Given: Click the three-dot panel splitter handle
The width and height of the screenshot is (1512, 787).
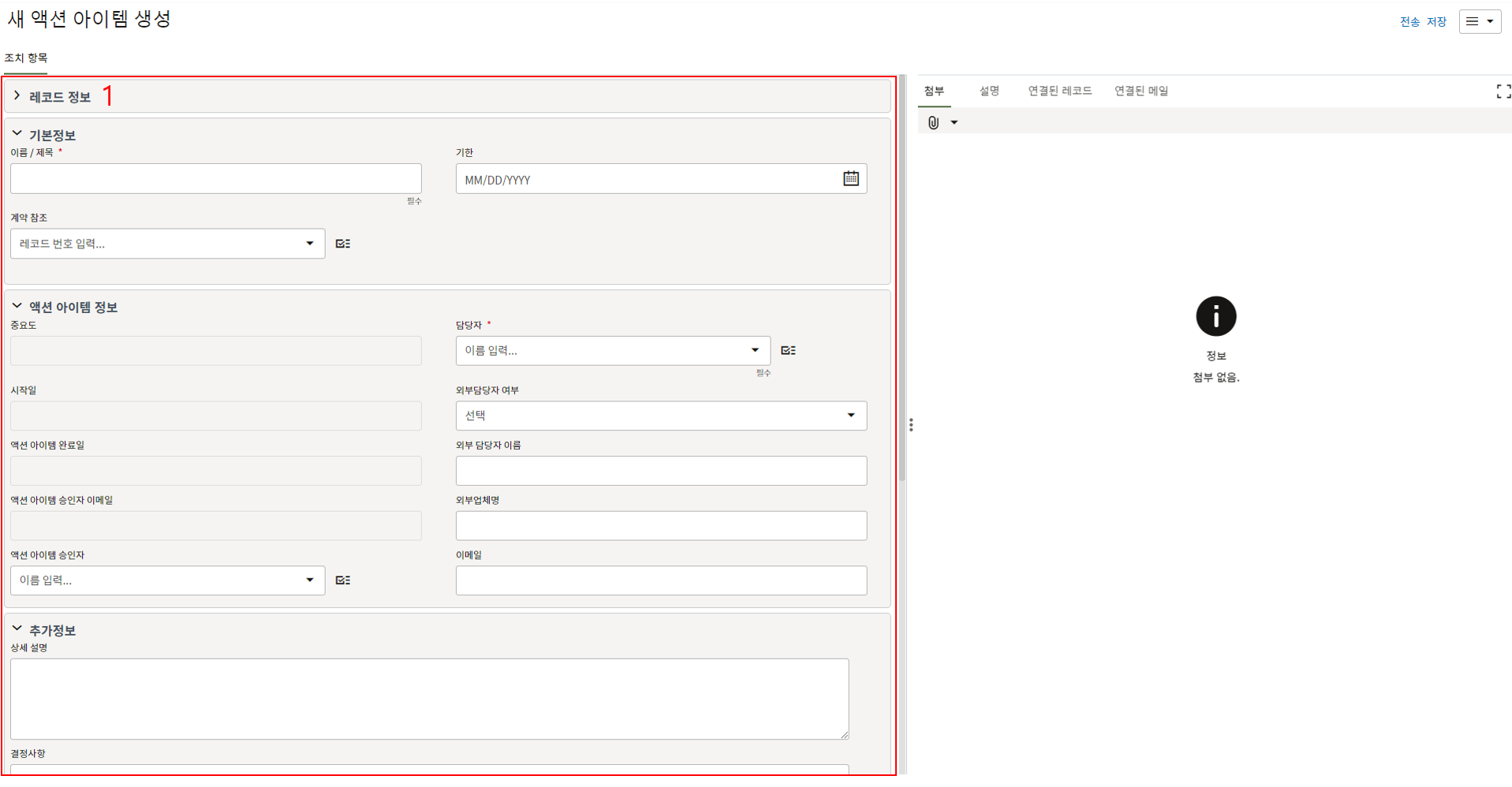Looking at the screenshot, I should pyautogui.click(x=911, y=425).
